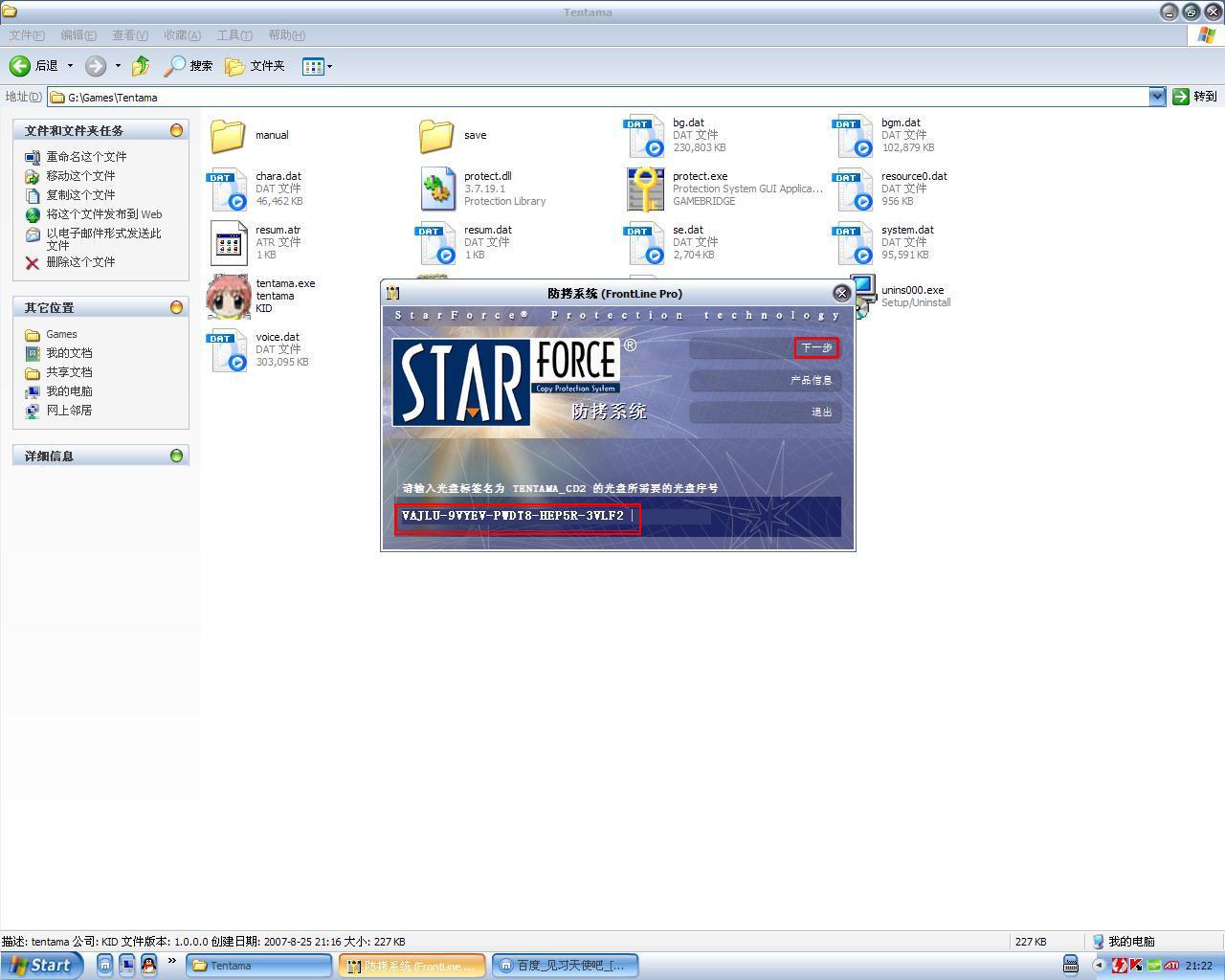Collapse the 其它位置 panel
Viewport: 1225px width, 980px height.
176,307
